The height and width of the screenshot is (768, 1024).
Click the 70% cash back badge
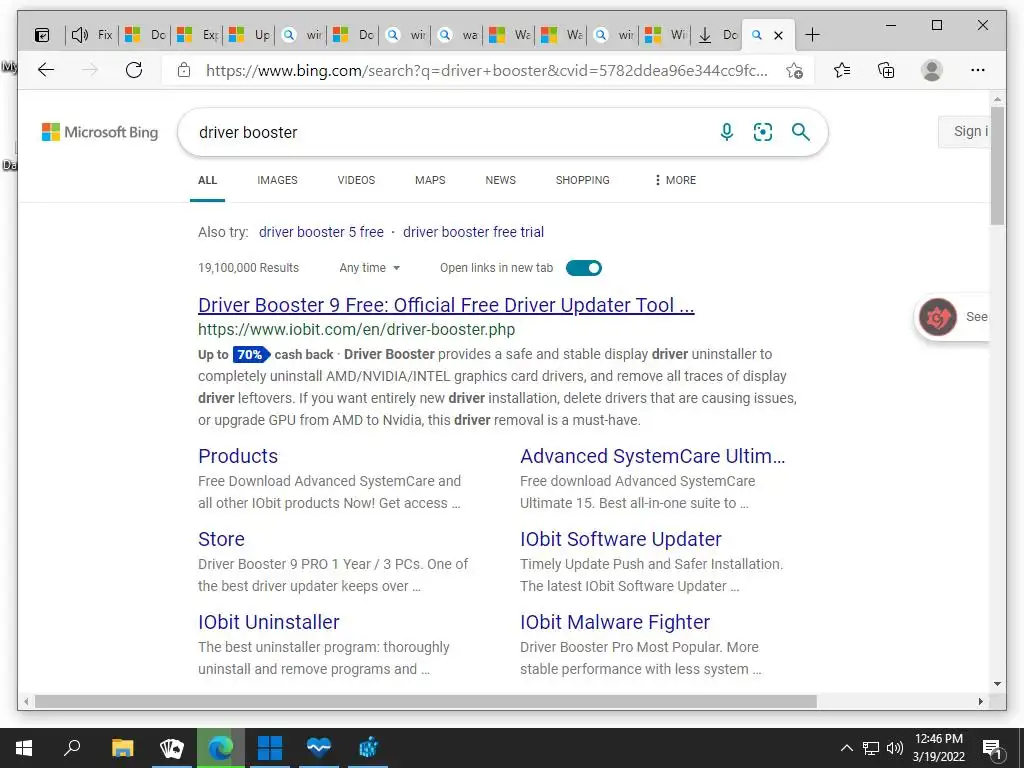pyautogui.click(x=251, y=355)
